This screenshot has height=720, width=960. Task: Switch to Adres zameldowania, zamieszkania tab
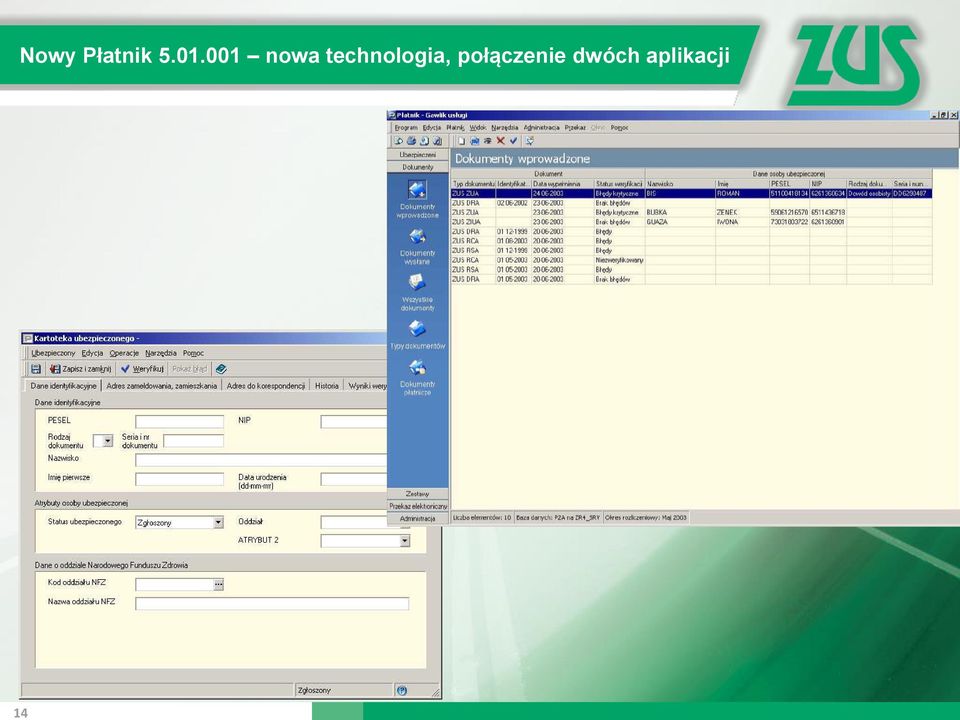162,386
